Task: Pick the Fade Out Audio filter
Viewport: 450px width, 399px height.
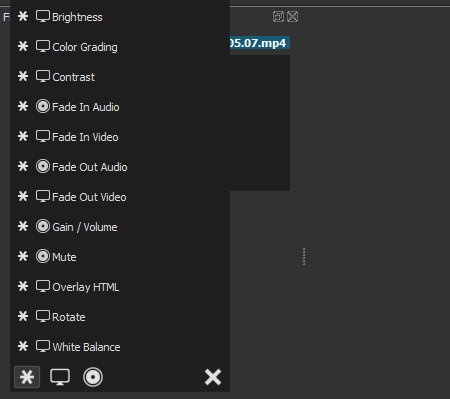Action: click(120, 167)
